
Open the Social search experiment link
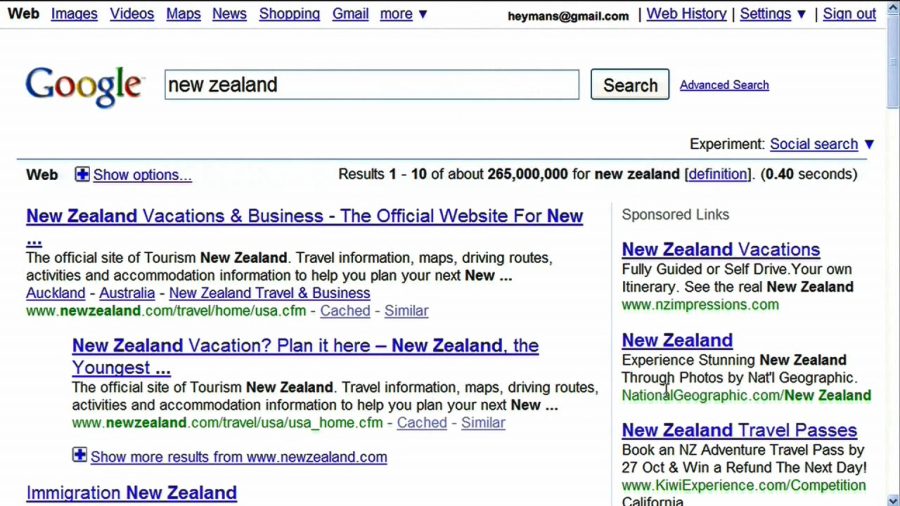pyautogui.click(x=814, y=144)
